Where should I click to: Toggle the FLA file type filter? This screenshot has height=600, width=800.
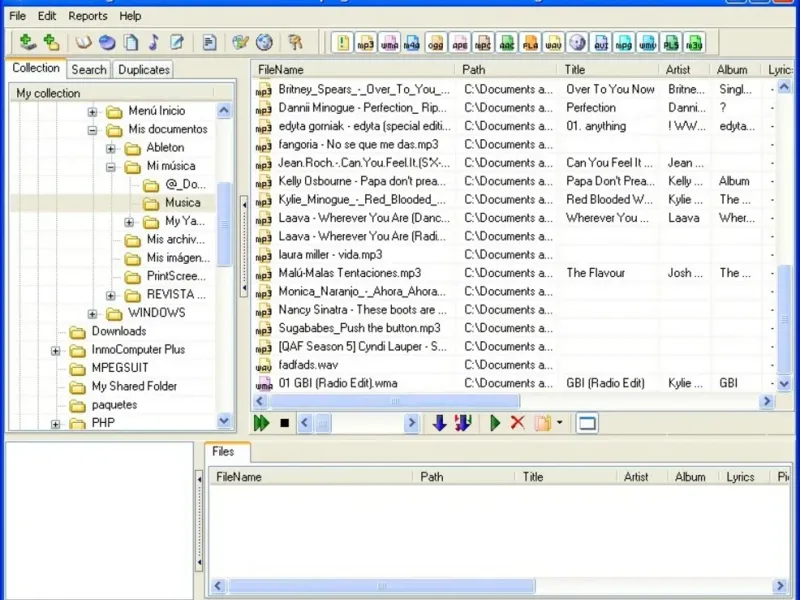coord(531,43)
